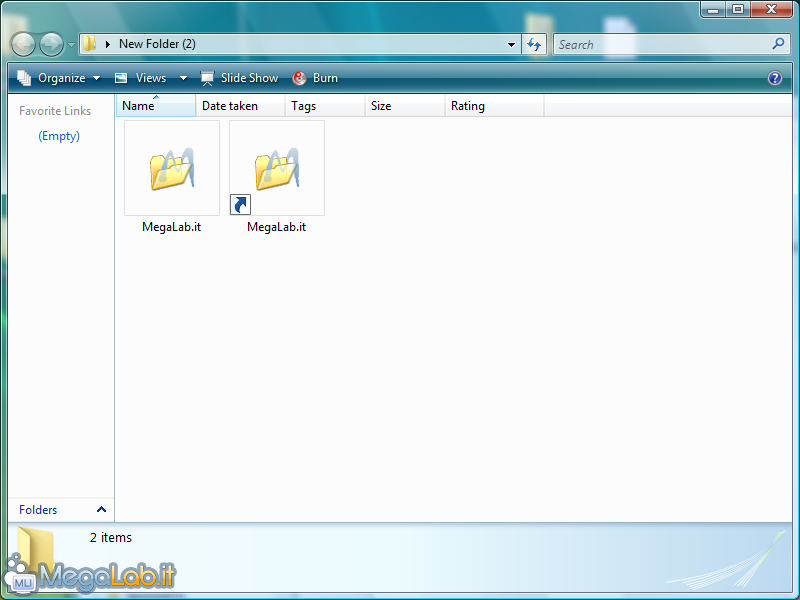Select the first MegaLab.it folder thumbnail

[172, 168]
